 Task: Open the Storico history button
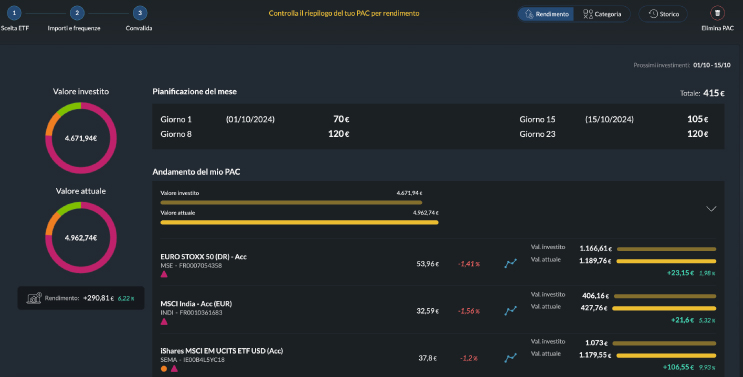tap(663, 14)
